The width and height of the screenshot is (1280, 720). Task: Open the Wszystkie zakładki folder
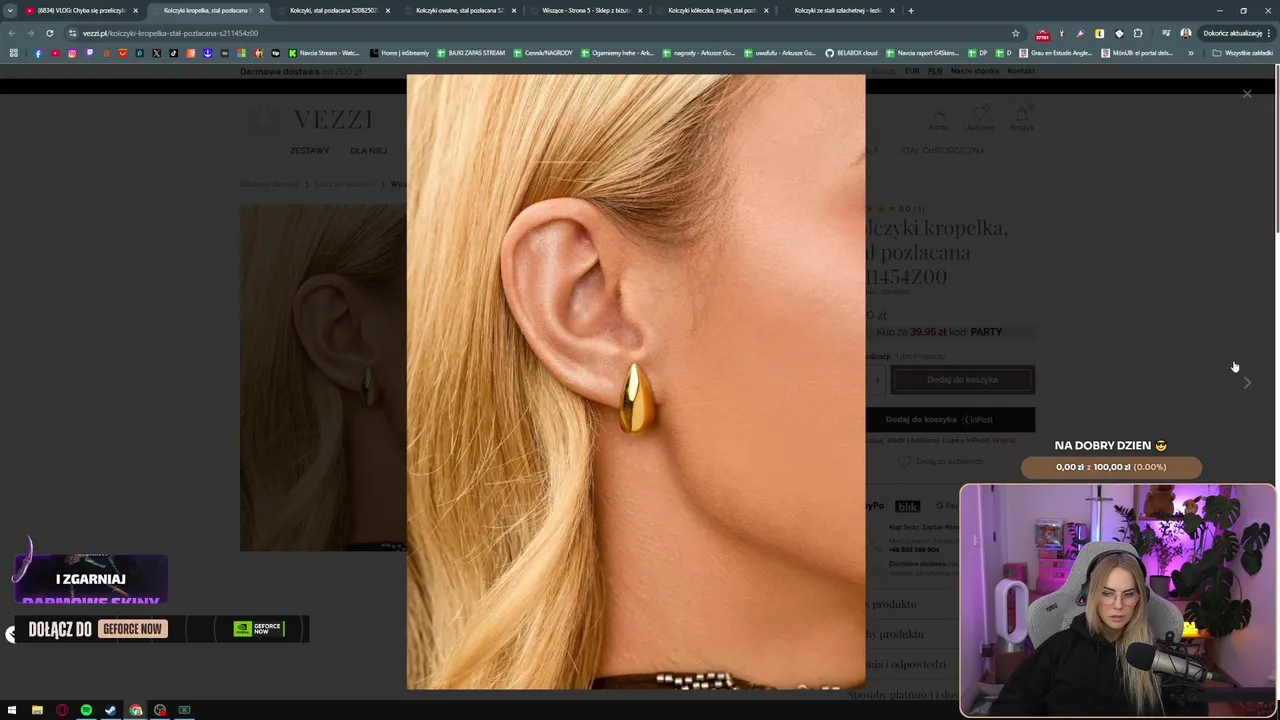point(1243,53)
